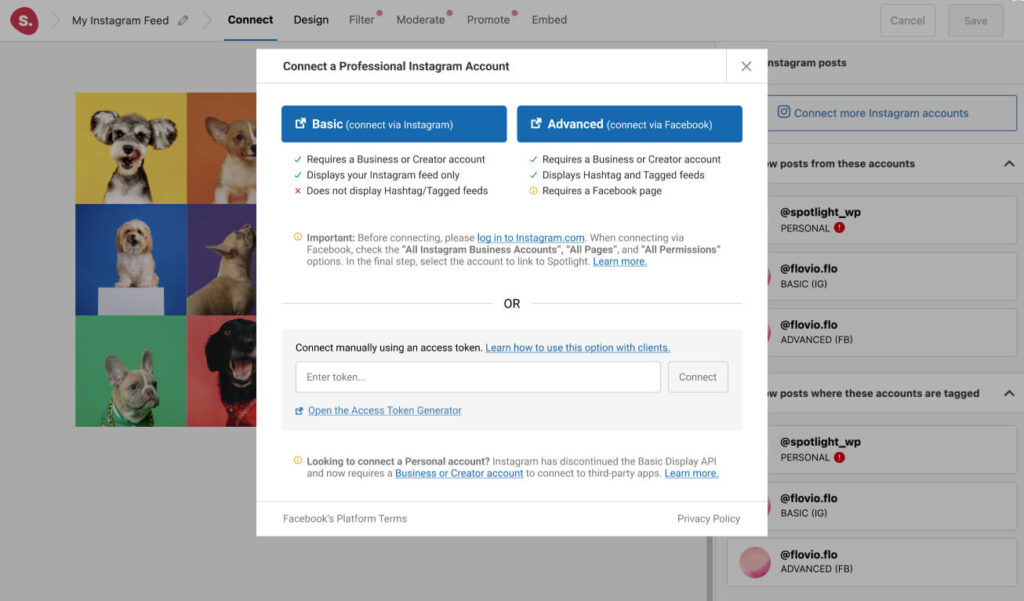1024x601 pixels.
Task: Focus the 'Enter token...' input field
Action: coord(478,377)
